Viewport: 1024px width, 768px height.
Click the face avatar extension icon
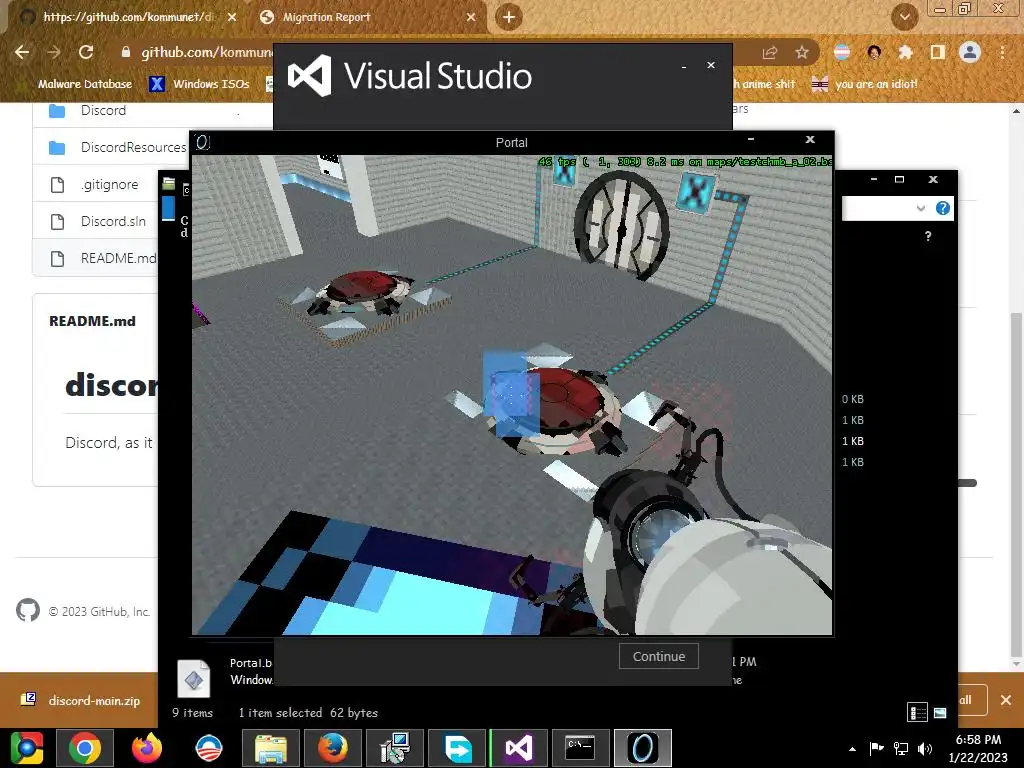[x=874, y=52]
